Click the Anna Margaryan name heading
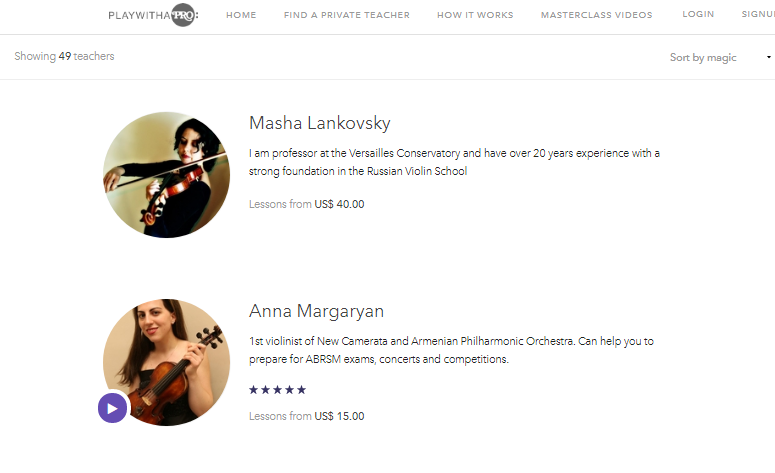This screenshot has height=473, width=775. point(316,311)
